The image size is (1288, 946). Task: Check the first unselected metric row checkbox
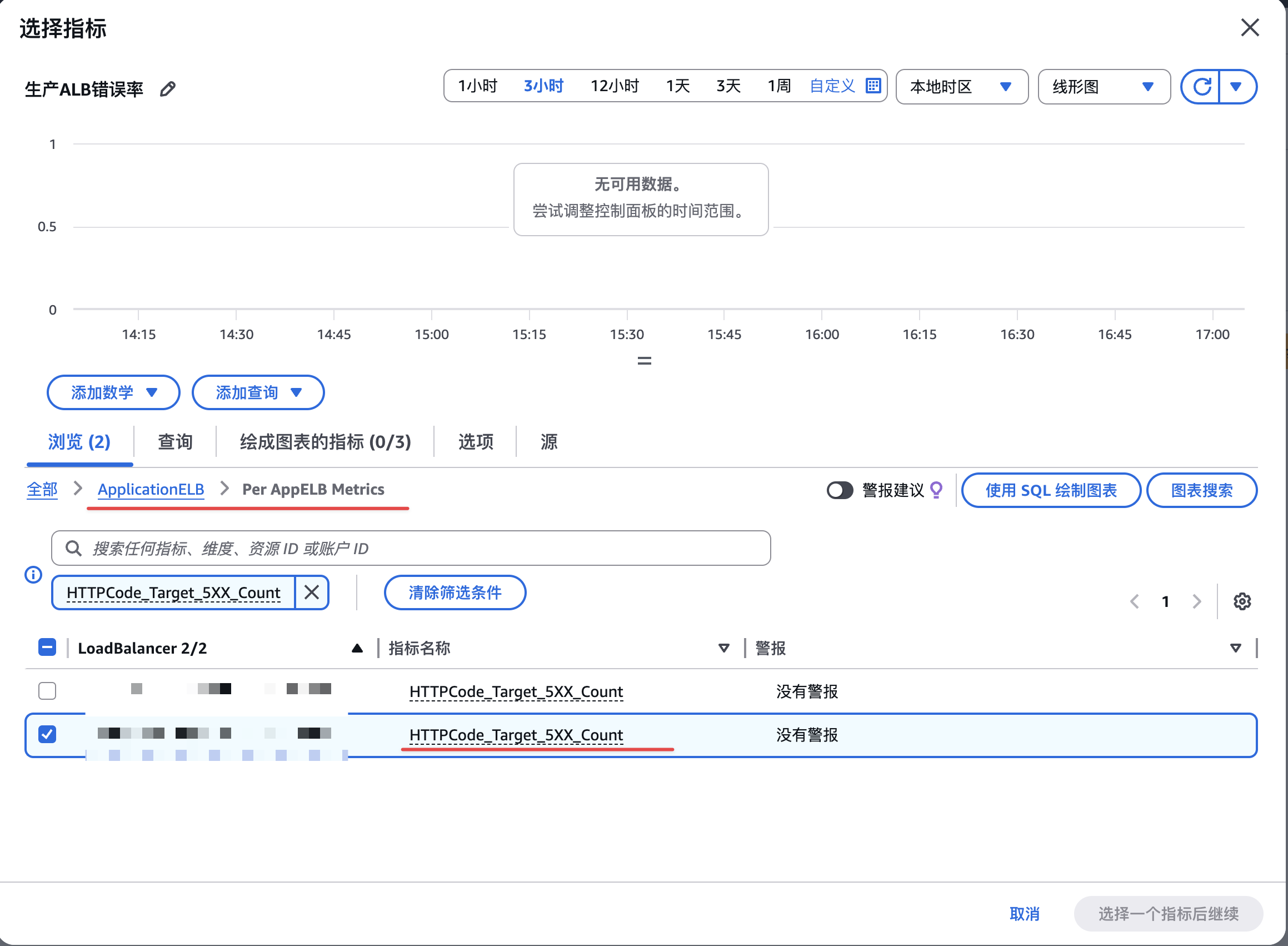[x=48, y=691]
